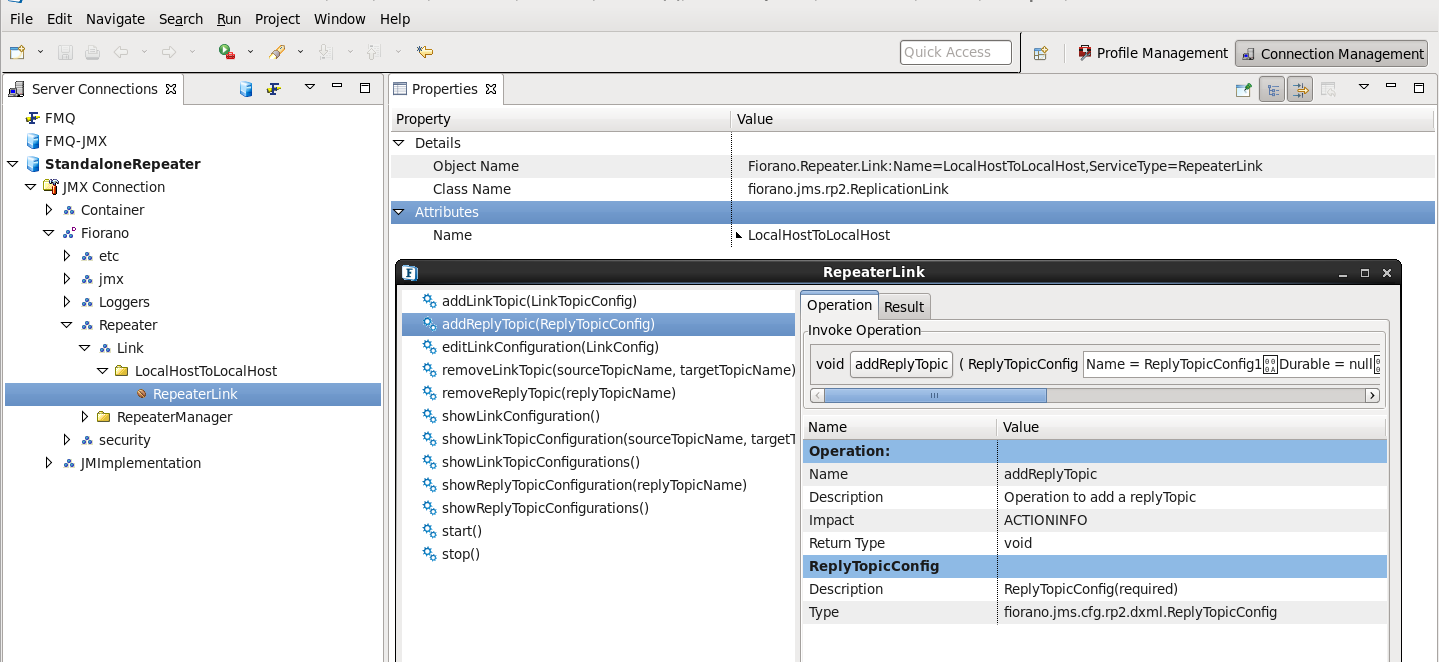
Task: Expand the RepeaterManager folder node
Action: 84,417
